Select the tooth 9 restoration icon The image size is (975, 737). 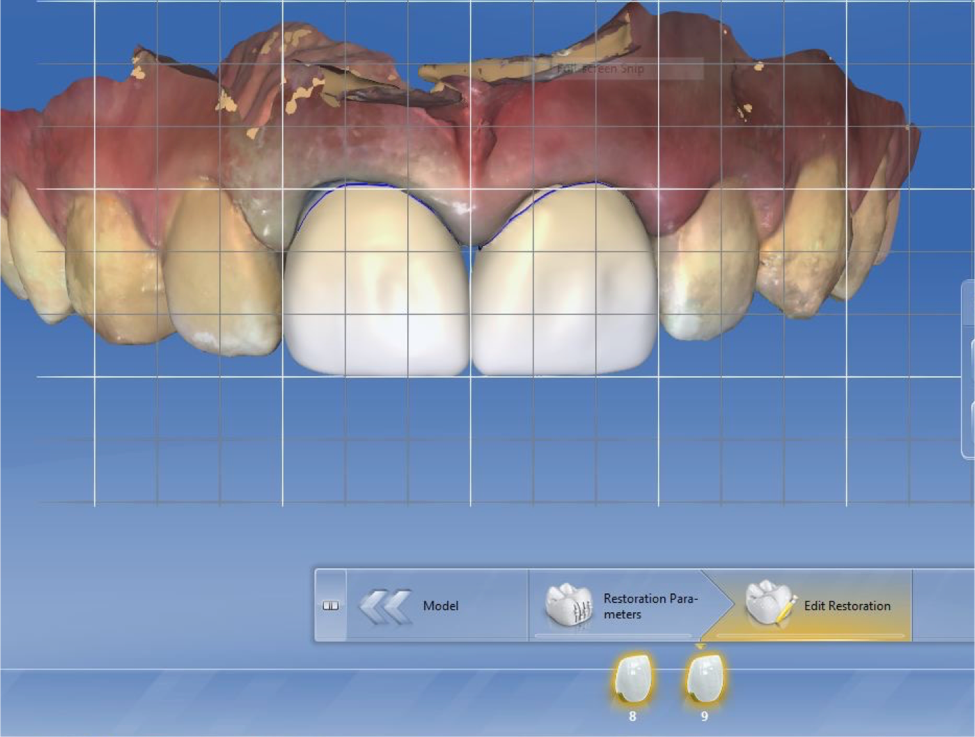click(x=704, y=681)
